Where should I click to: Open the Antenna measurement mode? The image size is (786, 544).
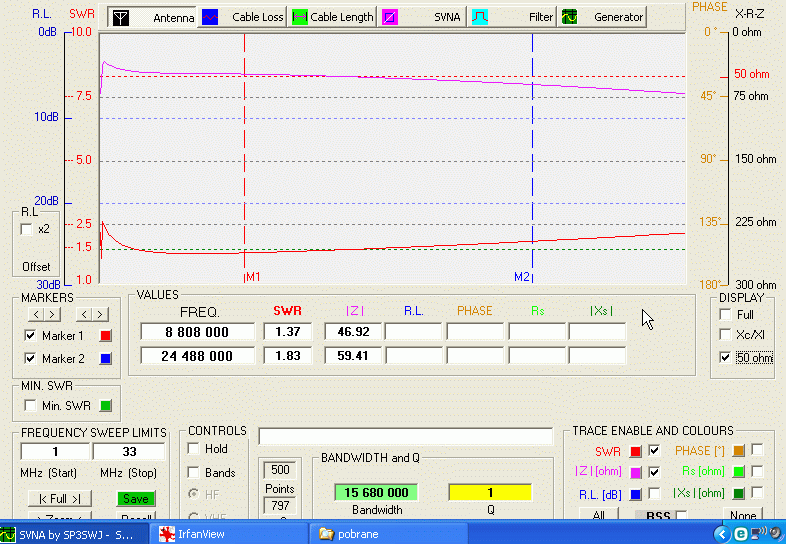pos(153,17)
